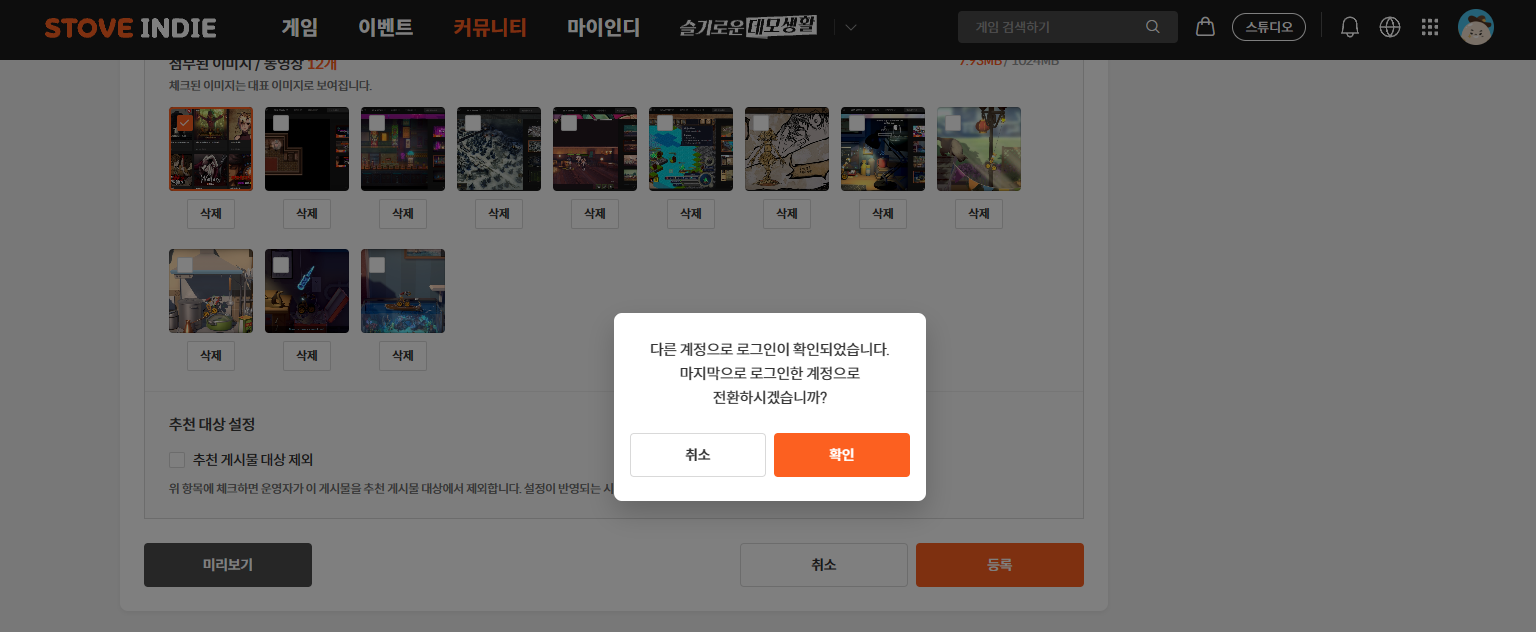Check the second thumbnail's checkbox
The image size is (1536, 632).
[281, 122]
